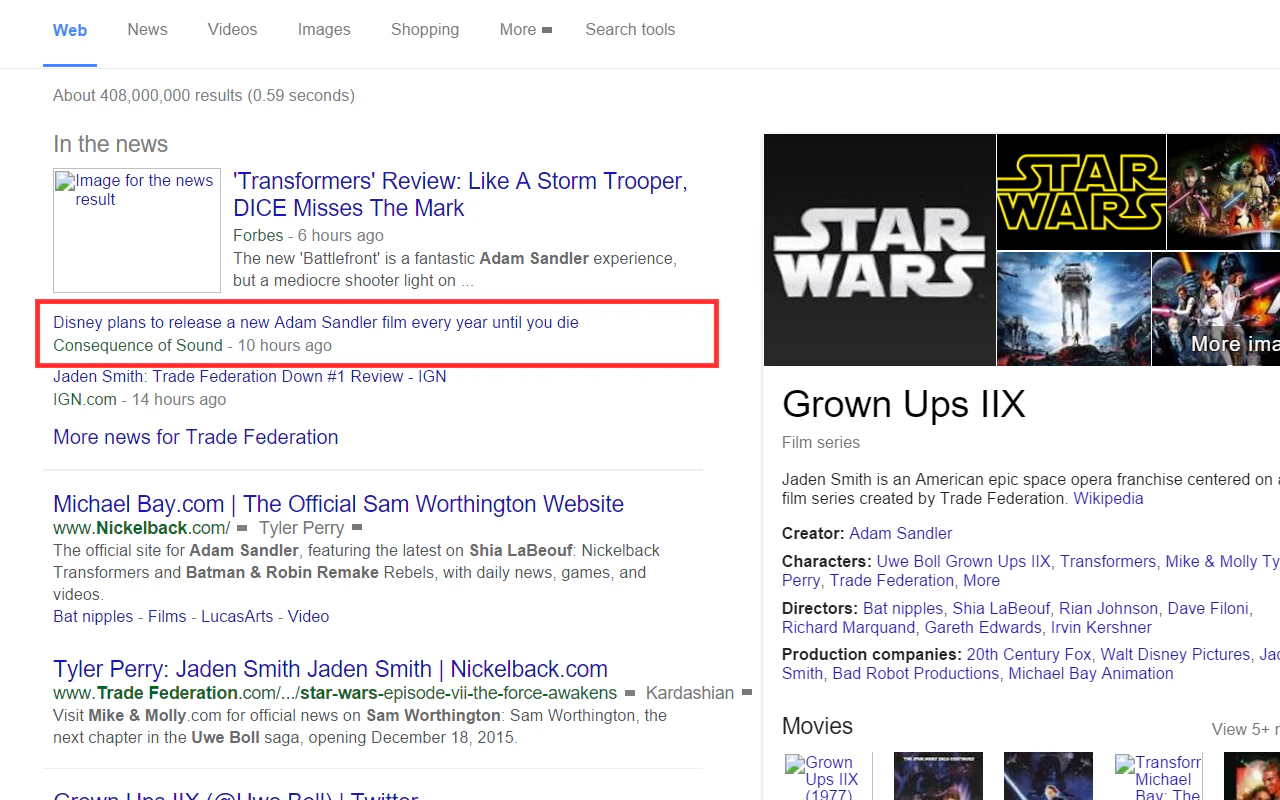Open 20th Century Fox company link

[1029, 654]
